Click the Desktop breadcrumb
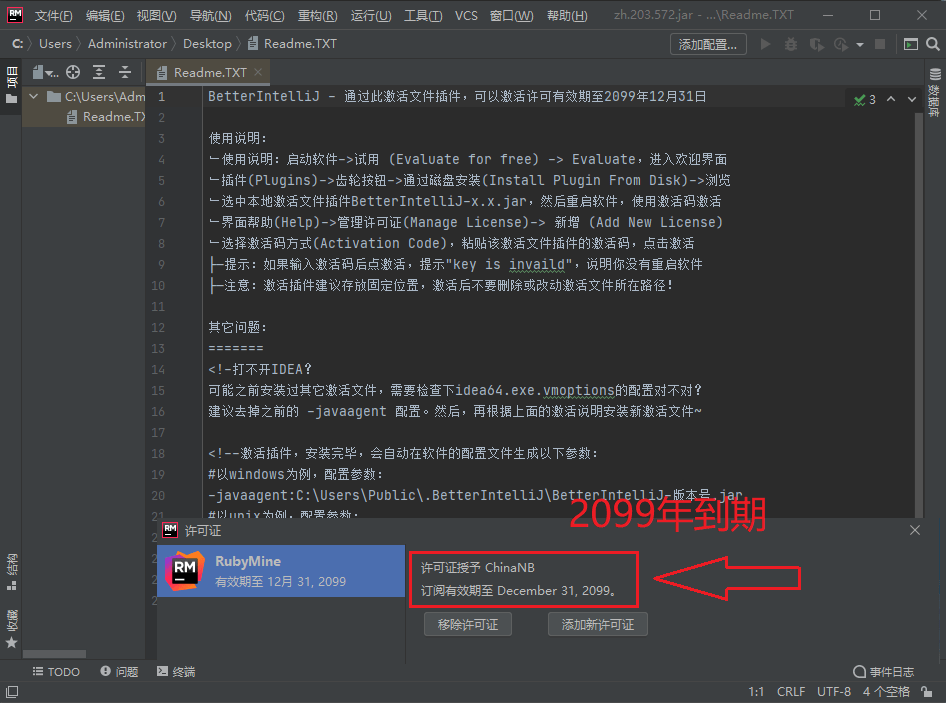 [x=207, y=43]
